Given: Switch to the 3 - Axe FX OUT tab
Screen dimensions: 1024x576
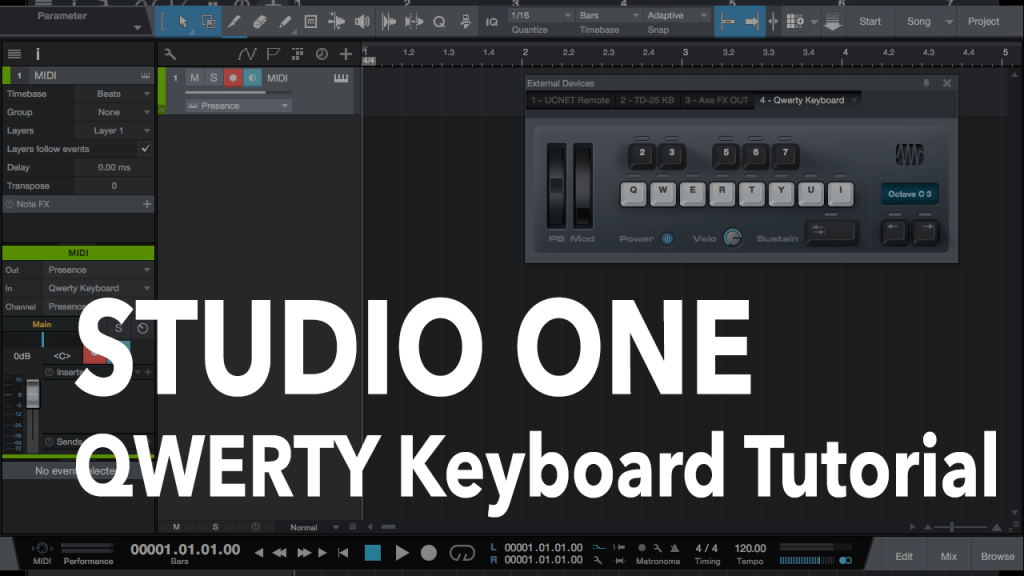Looking at the screenshot, I should [716, 100].
